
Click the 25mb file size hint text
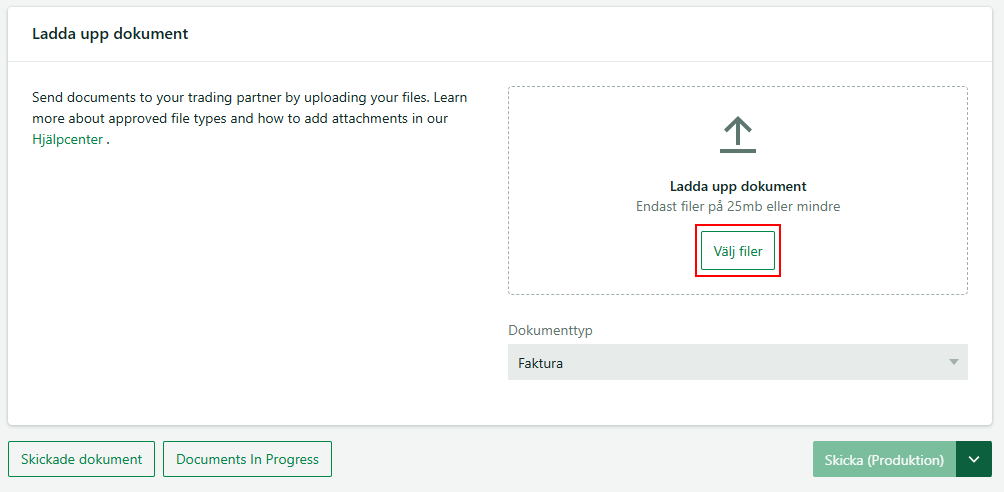pyautogui.click(x=738, y=206)
